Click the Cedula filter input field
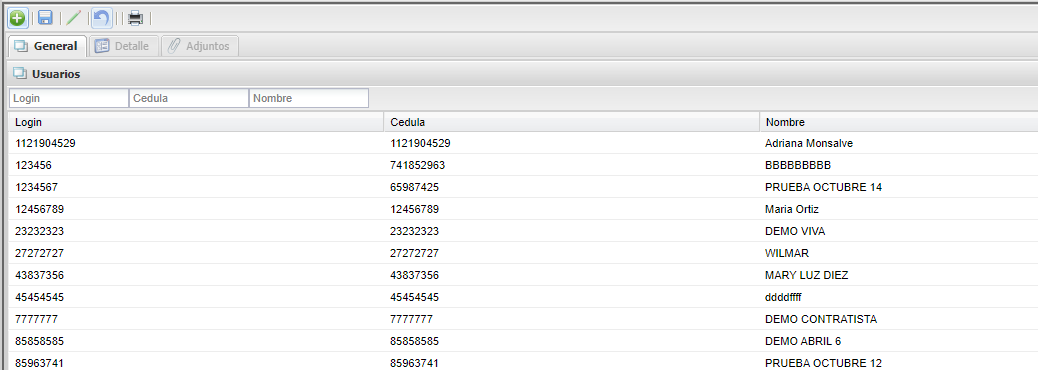The height and width of the screenshot is (370, 1038). [189, 98]
